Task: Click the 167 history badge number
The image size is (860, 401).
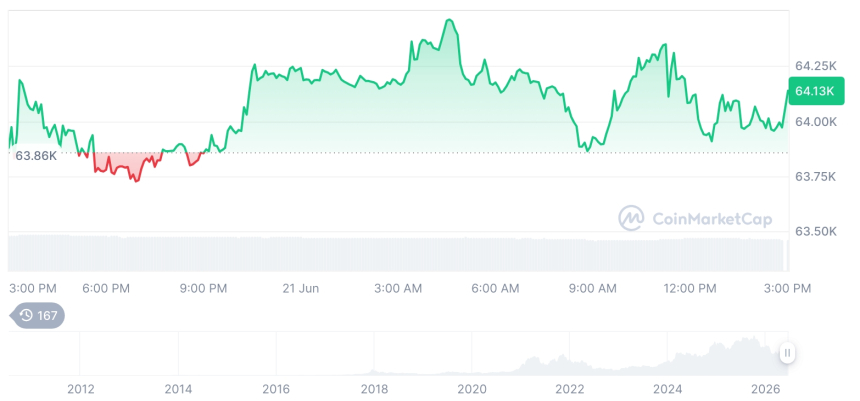Action: coord(47,315)
